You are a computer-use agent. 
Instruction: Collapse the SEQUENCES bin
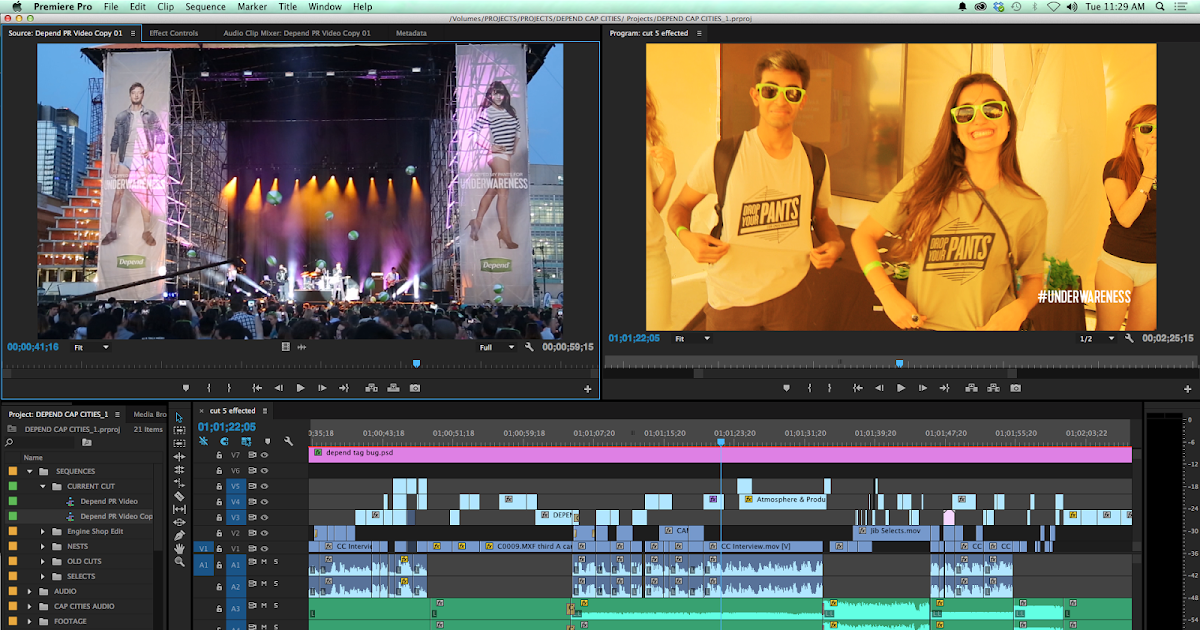pyautogui.click(x=29, y=471)
